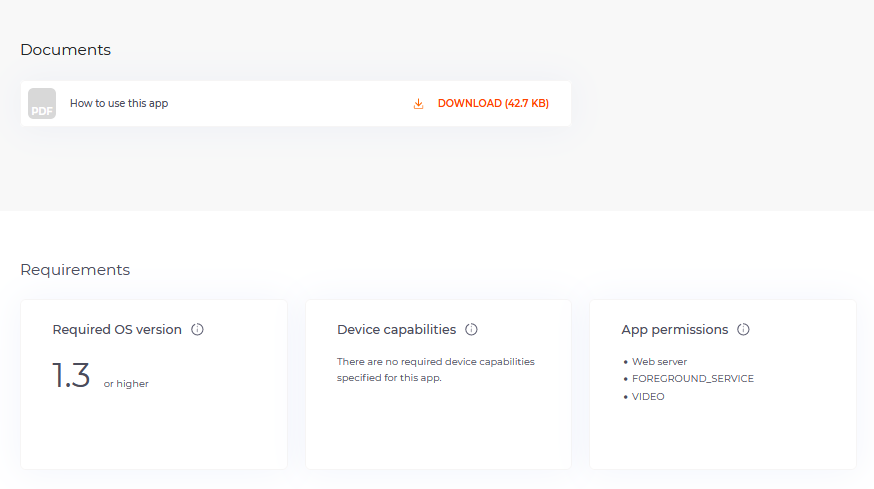Open info icon next to Required OS version
This screenshot has width=874, height=489.
(x=197, y=330)
